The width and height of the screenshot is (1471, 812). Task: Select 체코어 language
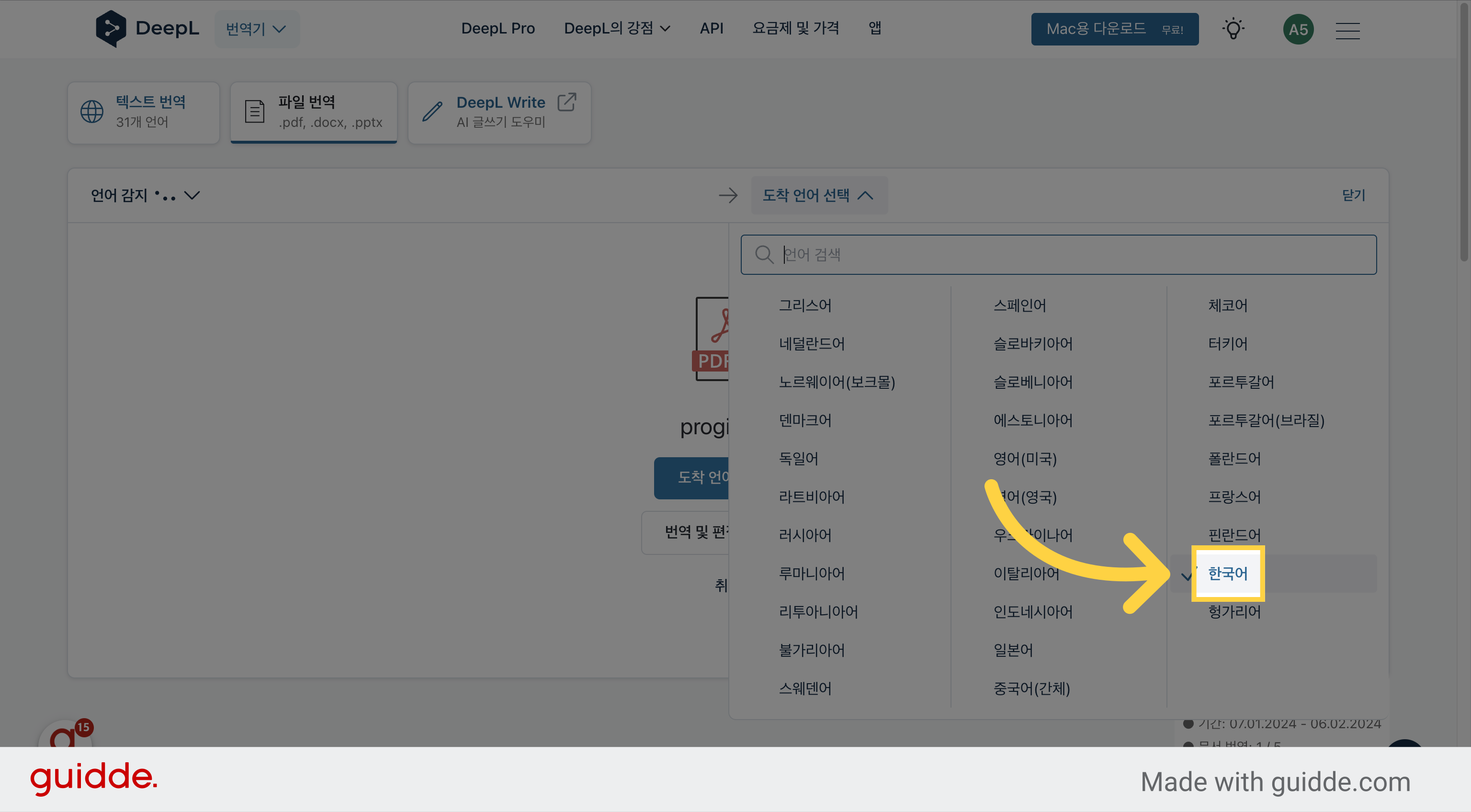click(1228, 305)
